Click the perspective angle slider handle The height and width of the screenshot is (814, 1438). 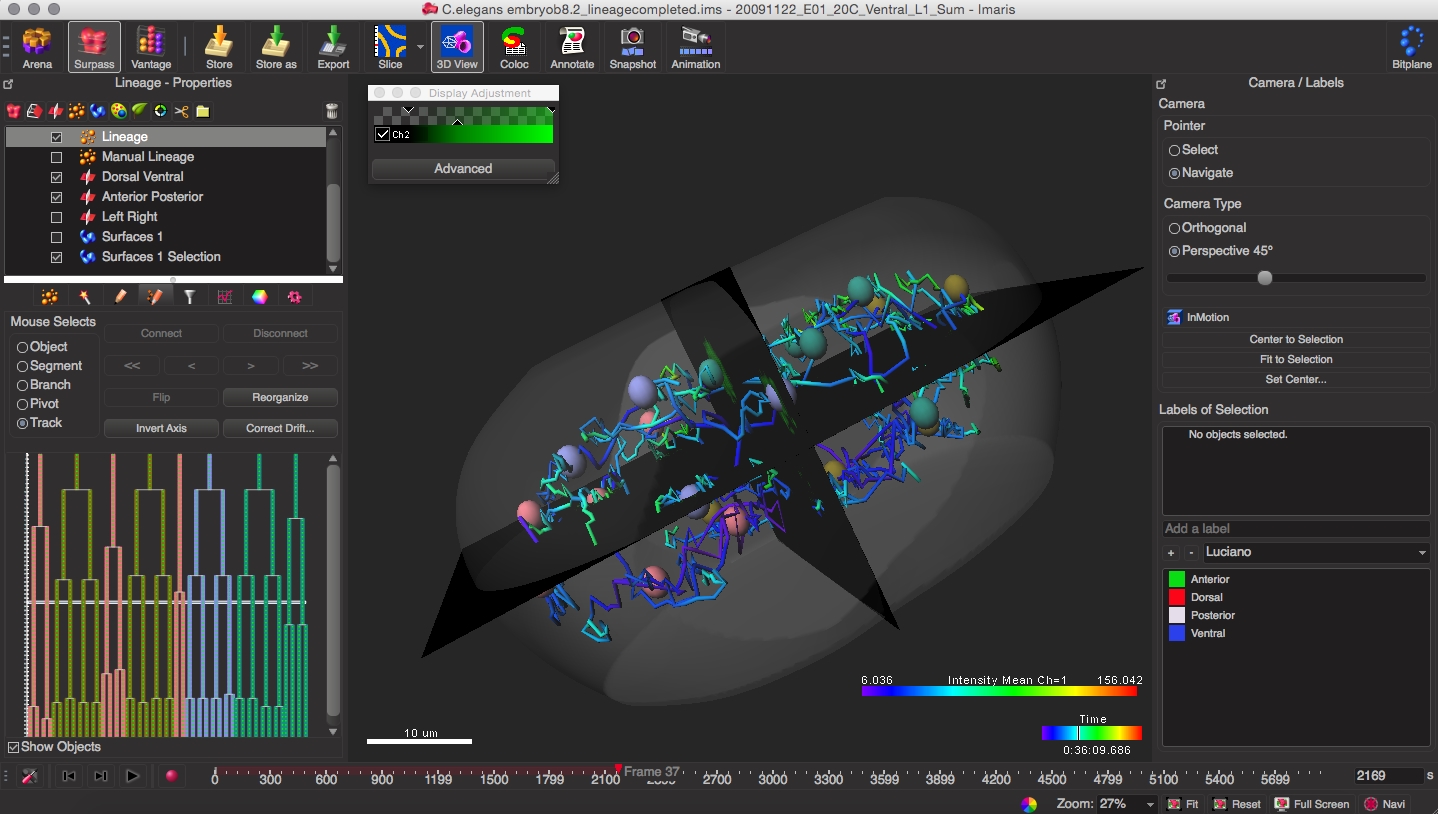[1265, 278]
